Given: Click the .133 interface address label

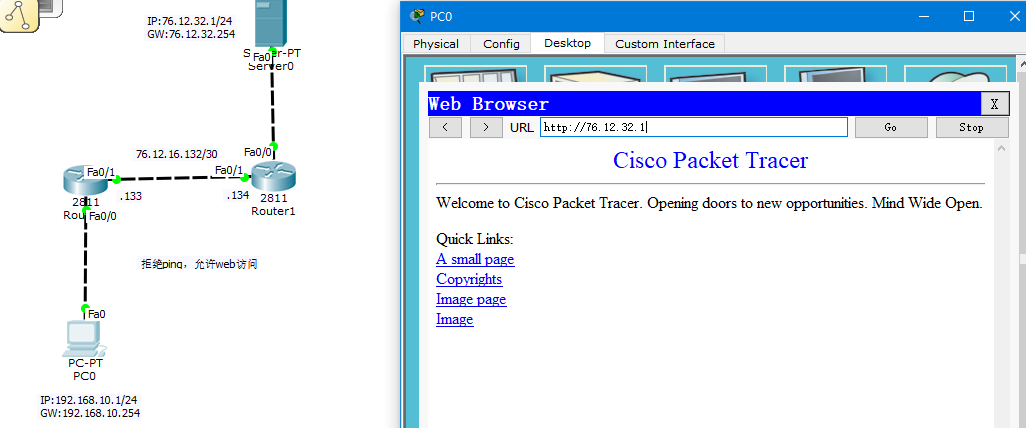Looking at the screenshot, I should (131, 195).
